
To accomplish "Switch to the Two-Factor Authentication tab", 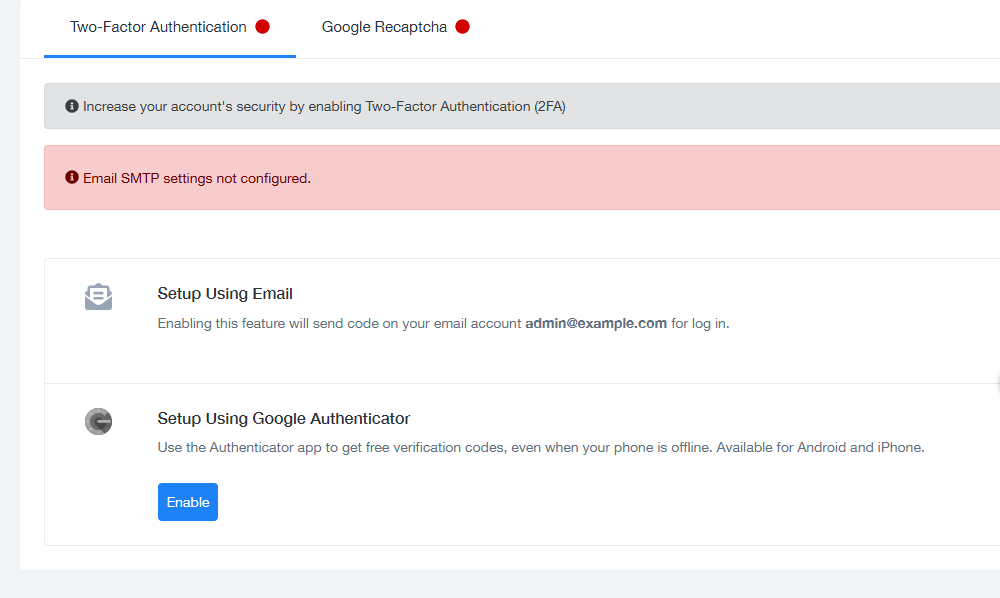I will (158, 27).
